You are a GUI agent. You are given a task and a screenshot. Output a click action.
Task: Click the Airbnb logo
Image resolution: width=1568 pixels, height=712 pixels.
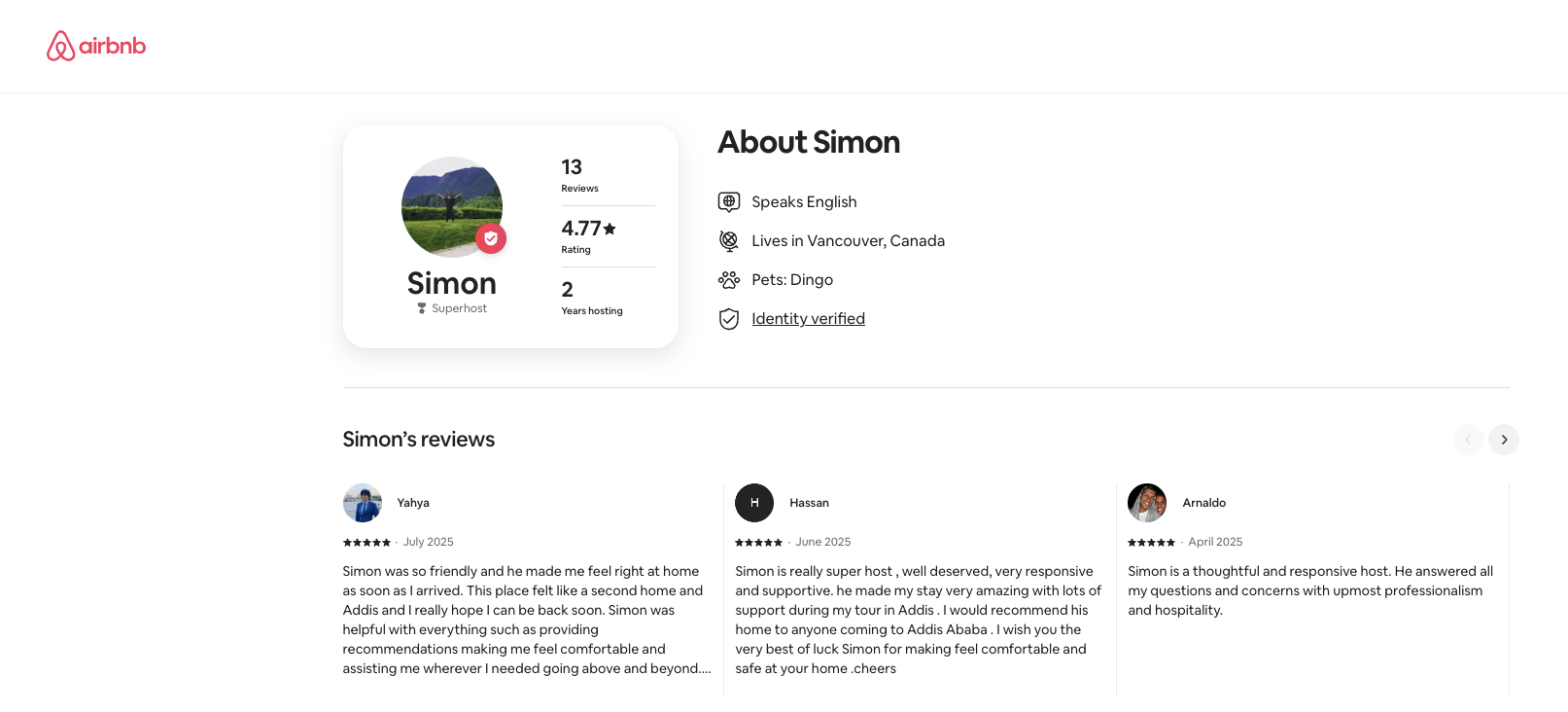(96, 46)
